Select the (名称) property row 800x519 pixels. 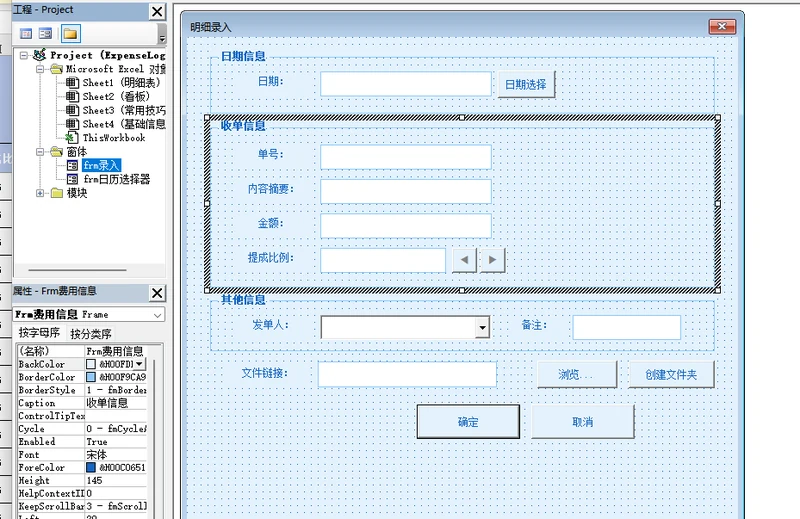pos(82,351)
